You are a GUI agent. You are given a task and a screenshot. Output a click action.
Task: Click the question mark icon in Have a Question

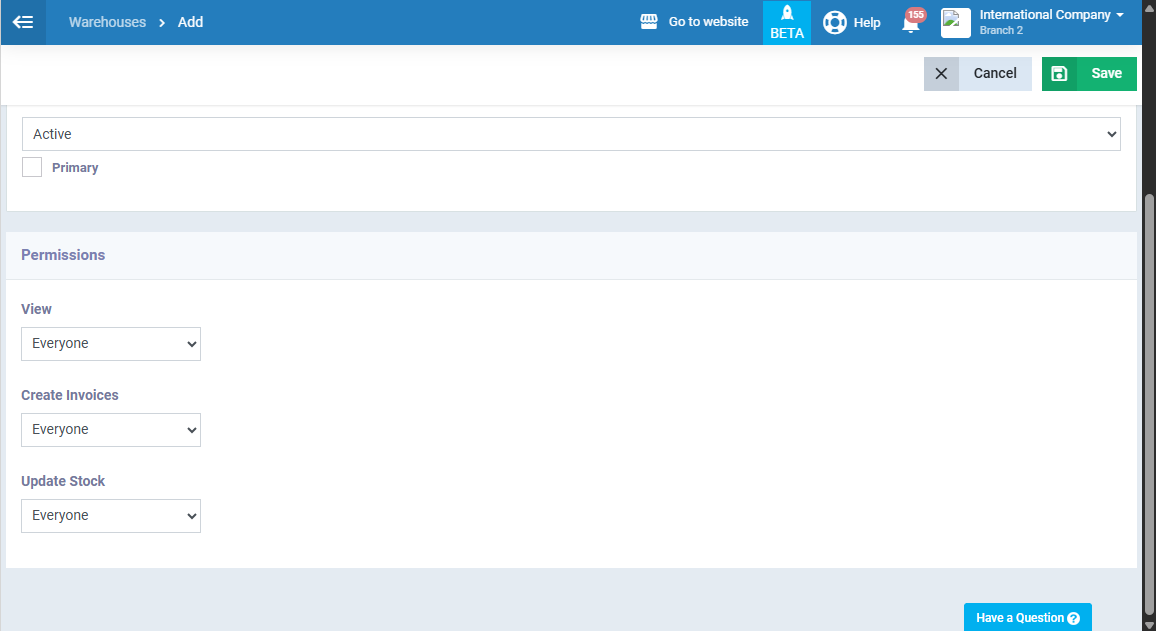point(1073,618)
